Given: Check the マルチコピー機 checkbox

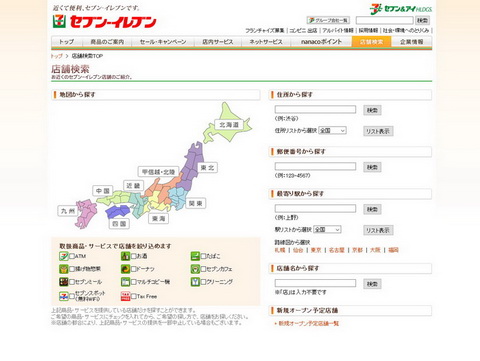Looking at the screenshot, I should click(x=133, y=282).
